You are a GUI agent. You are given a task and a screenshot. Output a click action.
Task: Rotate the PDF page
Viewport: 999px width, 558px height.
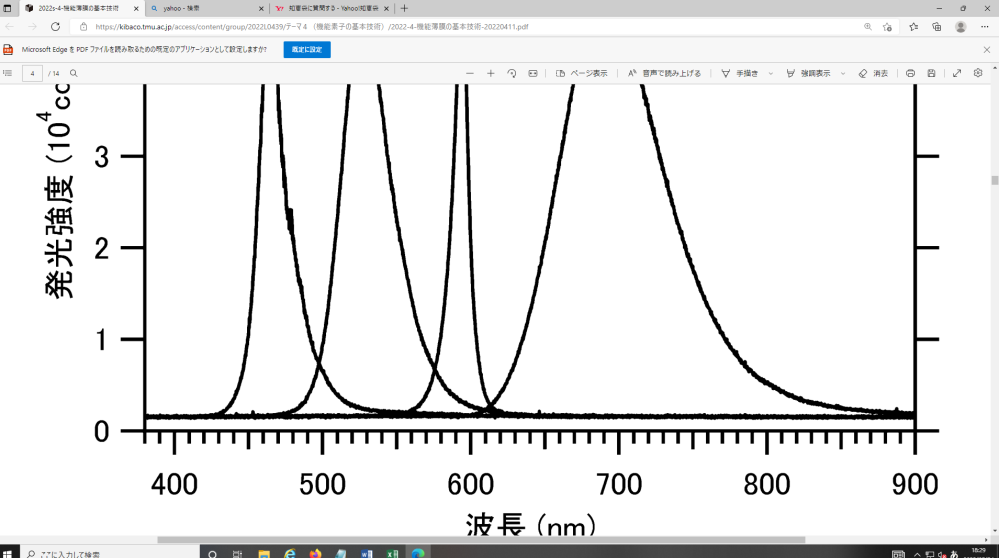[512, 73]
